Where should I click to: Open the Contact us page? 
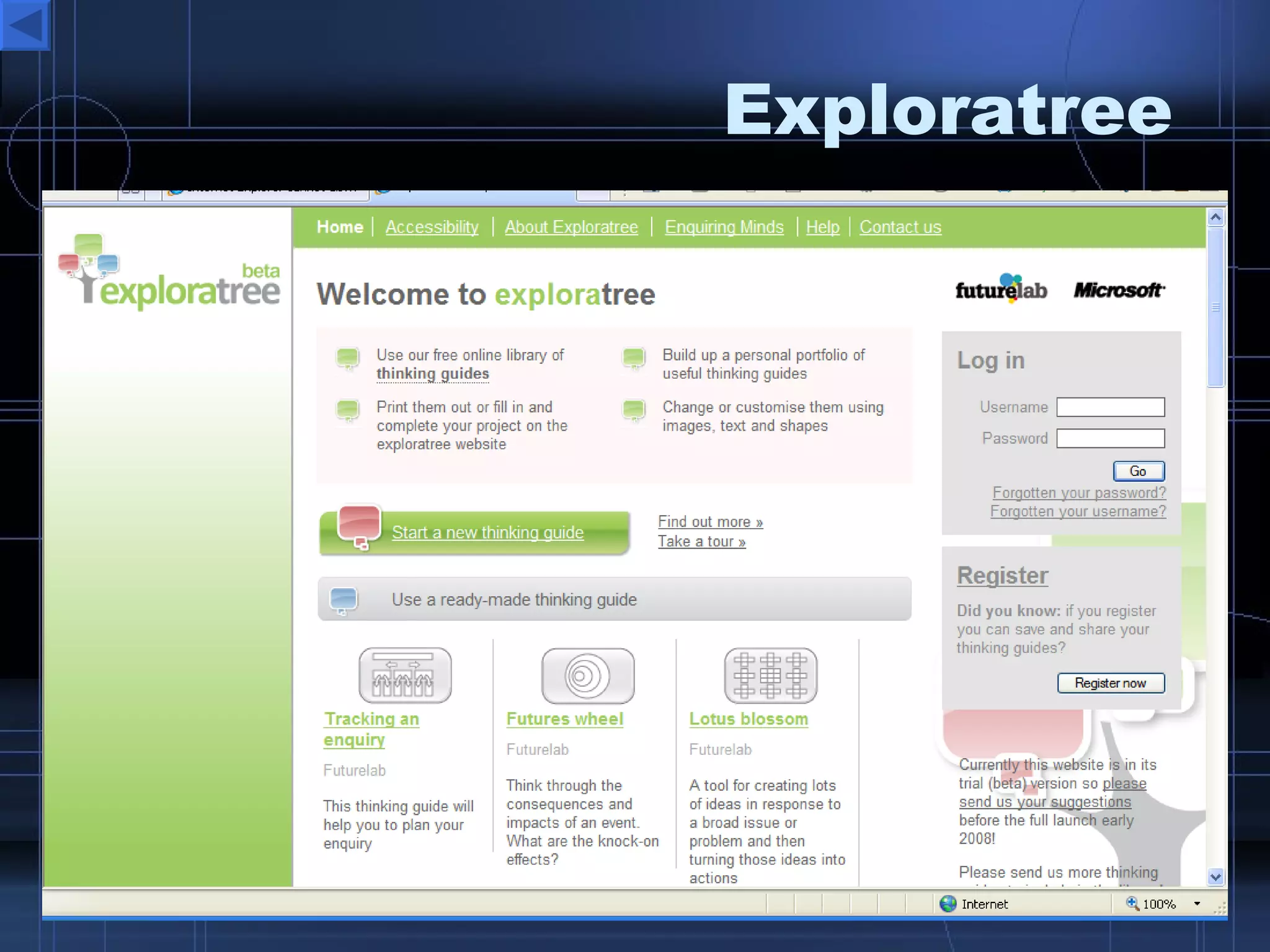[x=900, y=227]
